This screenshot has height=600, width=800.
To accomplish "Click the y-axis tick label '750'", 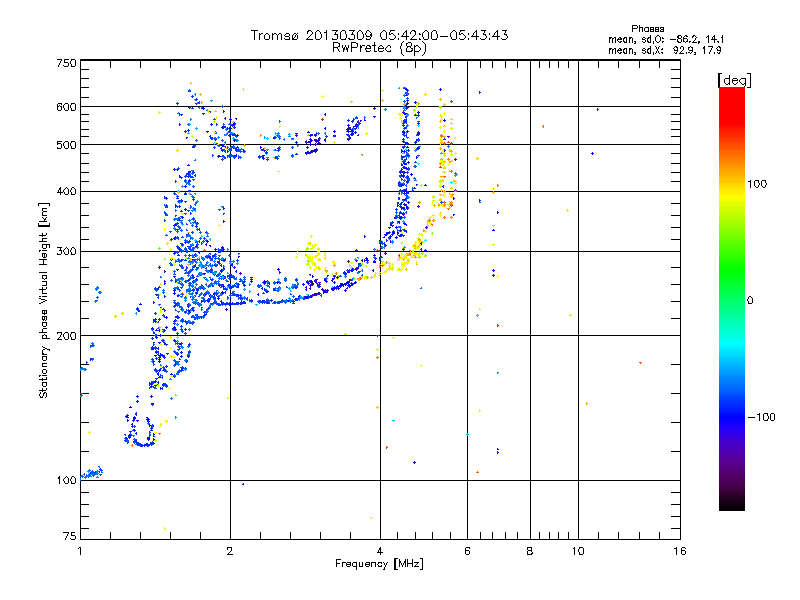I will click(x=66, y=63).
